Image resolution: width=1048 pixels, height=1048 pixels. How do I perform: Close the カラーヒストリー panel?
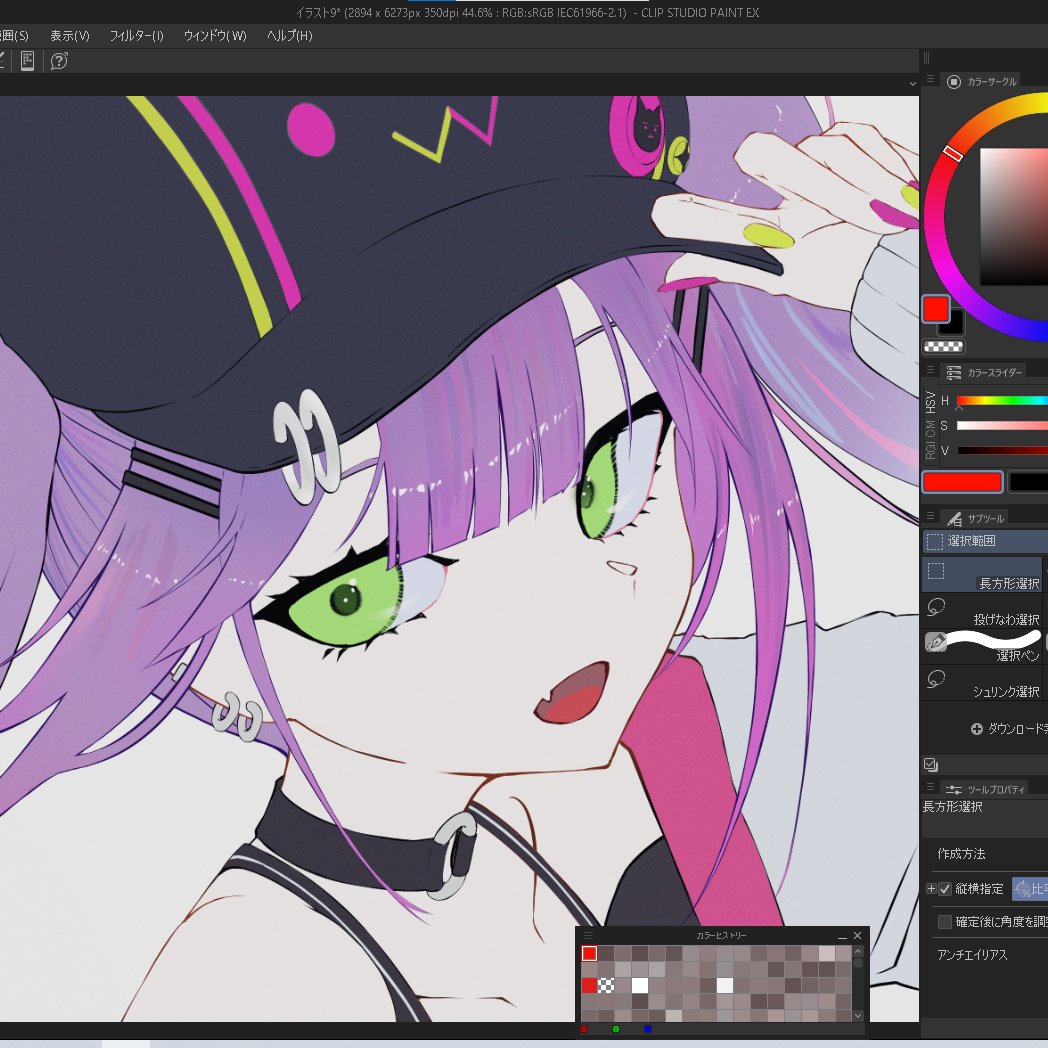[858, 936]
